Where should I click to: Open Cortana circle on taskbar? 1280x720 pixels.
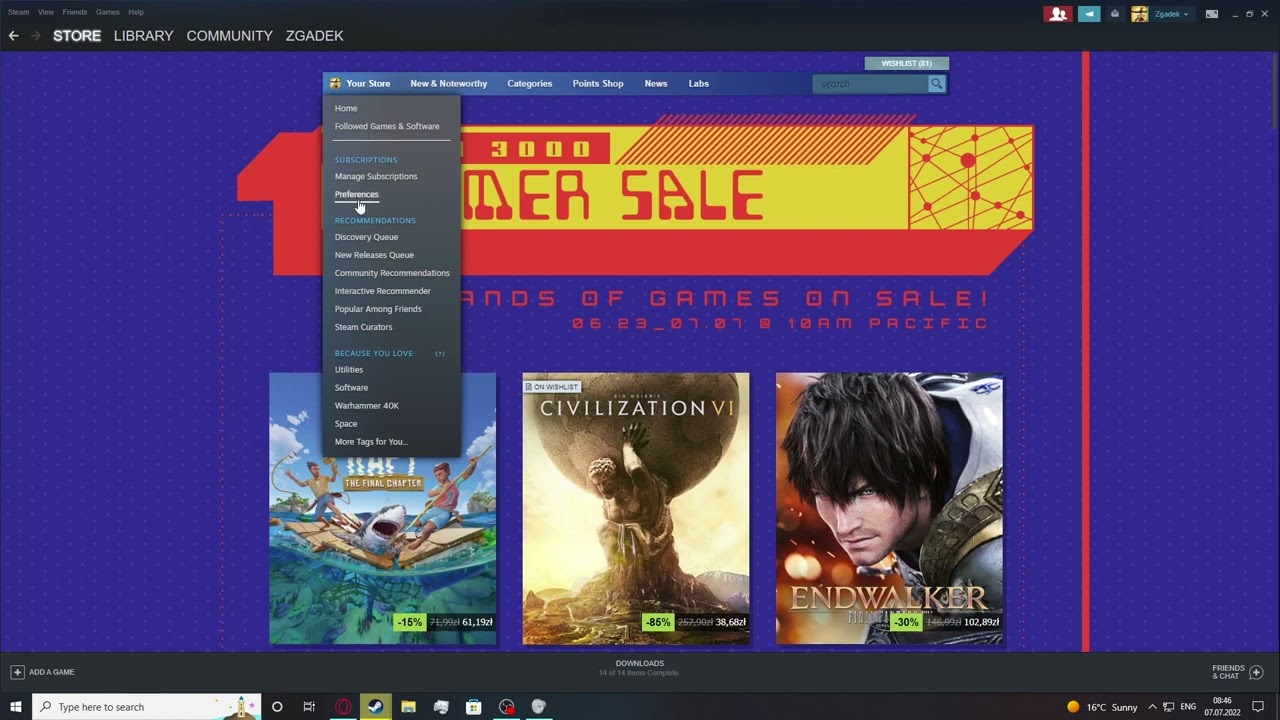(x=277, y=707)
